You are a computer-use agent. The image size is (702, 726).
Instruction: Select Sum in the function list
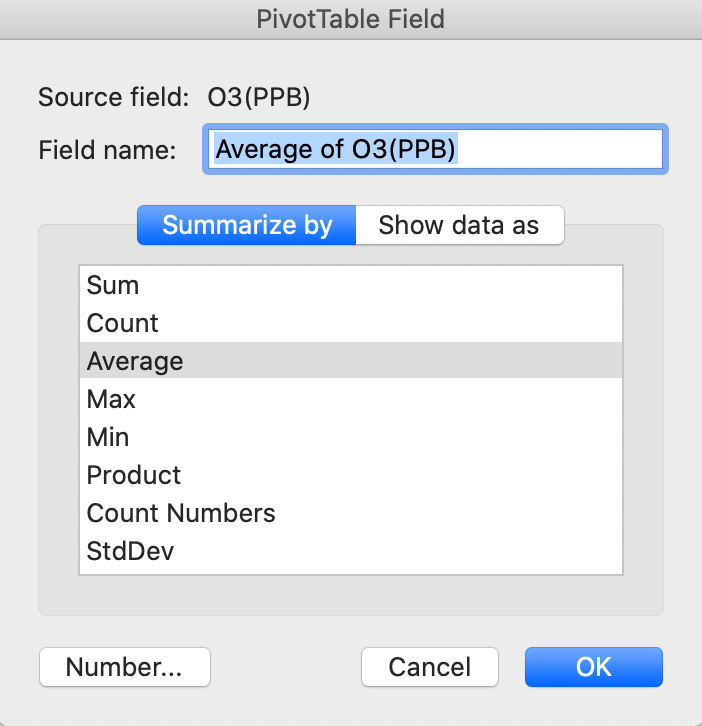click(x=113, y=285)
